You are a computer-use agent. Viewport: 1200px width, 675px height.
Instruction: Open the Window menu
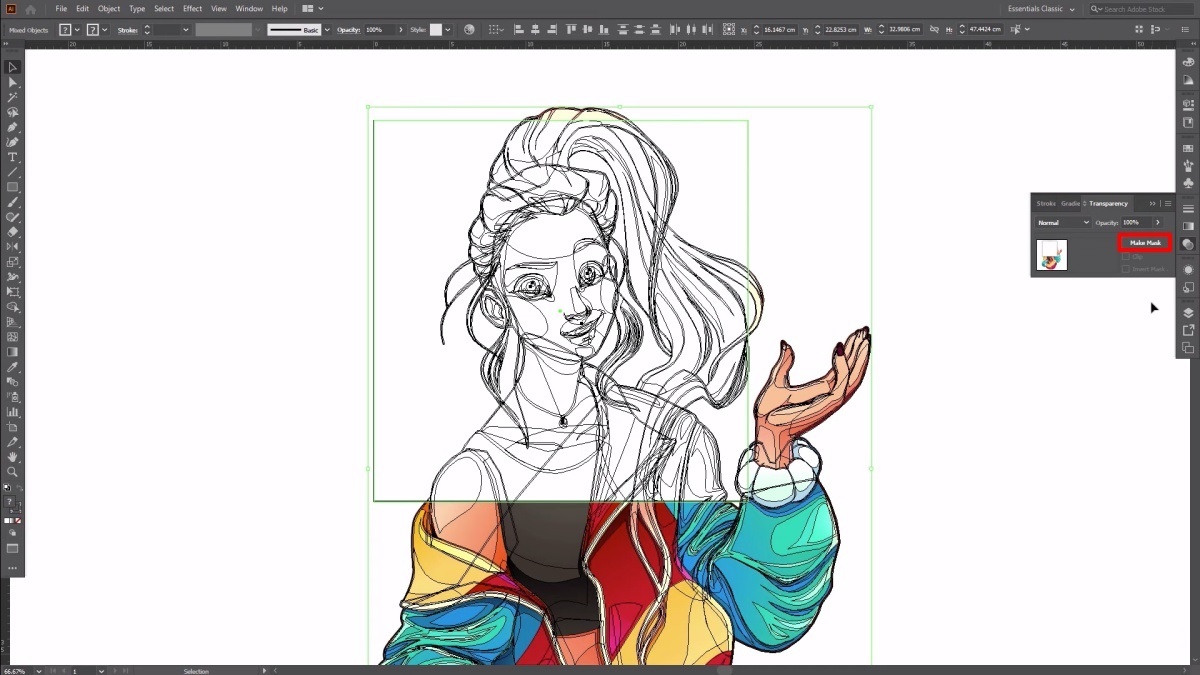click(x=249, y=9)
